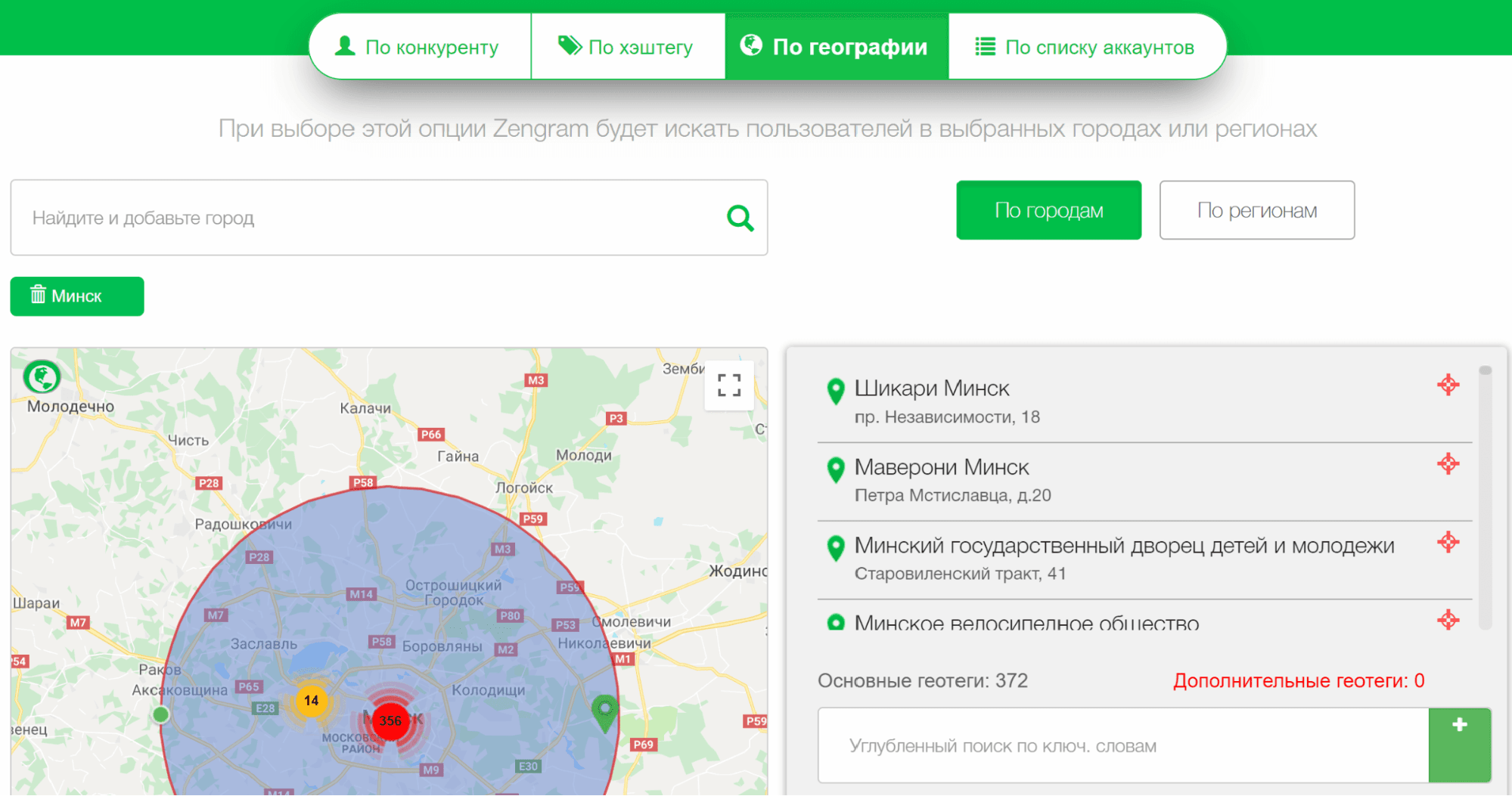The height and width of the screenshot is (796, 1512).
Task: Select the Маверони Минск list entry
Action: 1144,482
